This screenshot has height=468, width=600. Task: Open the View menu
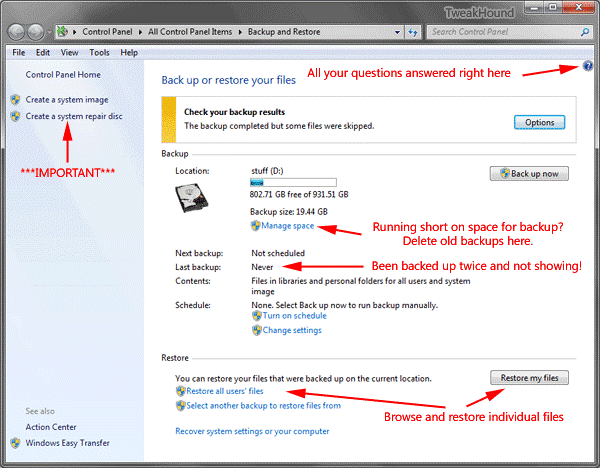69,52
